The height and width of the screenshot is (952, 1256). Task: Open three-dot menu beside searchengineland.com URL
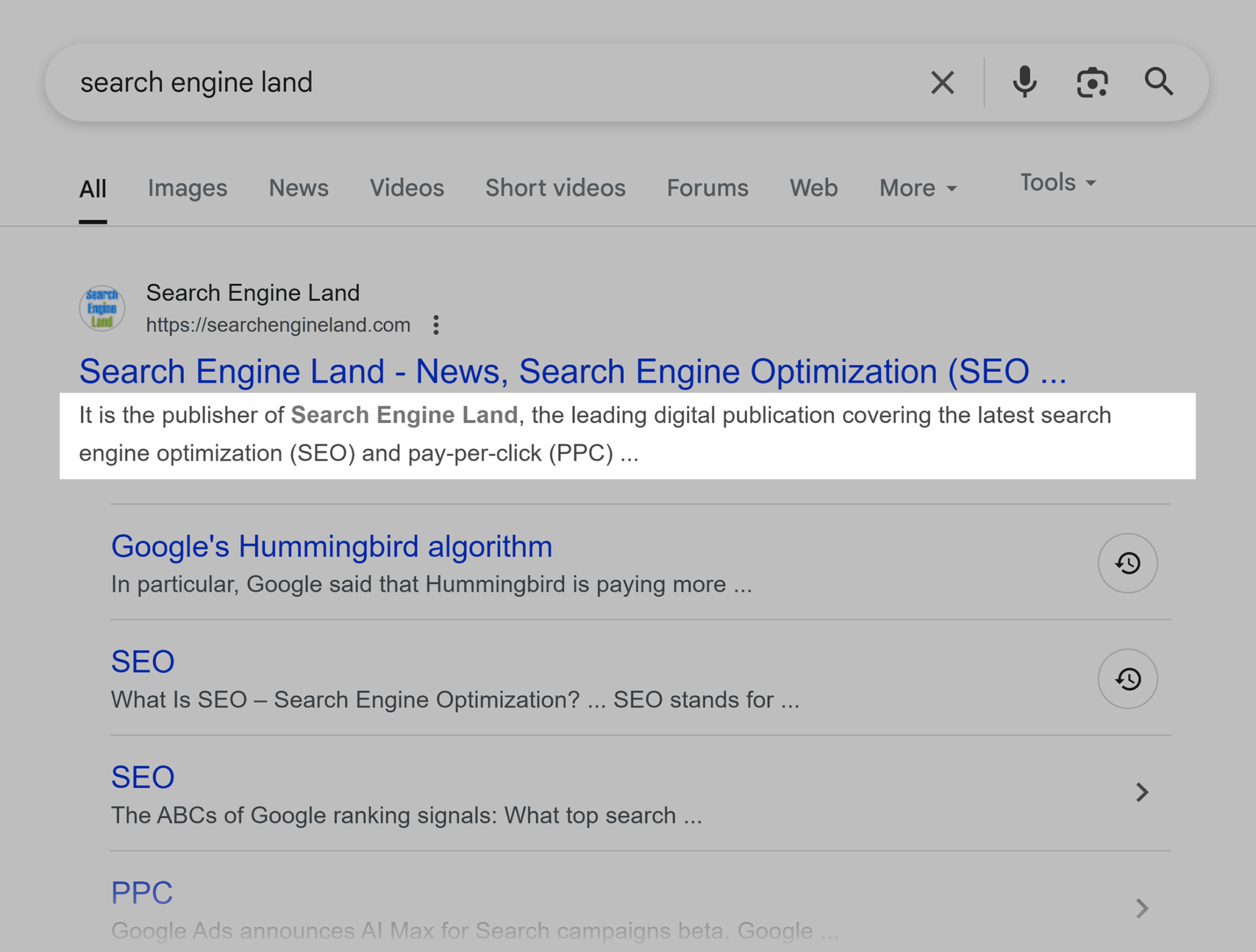[x=436, y=324]
